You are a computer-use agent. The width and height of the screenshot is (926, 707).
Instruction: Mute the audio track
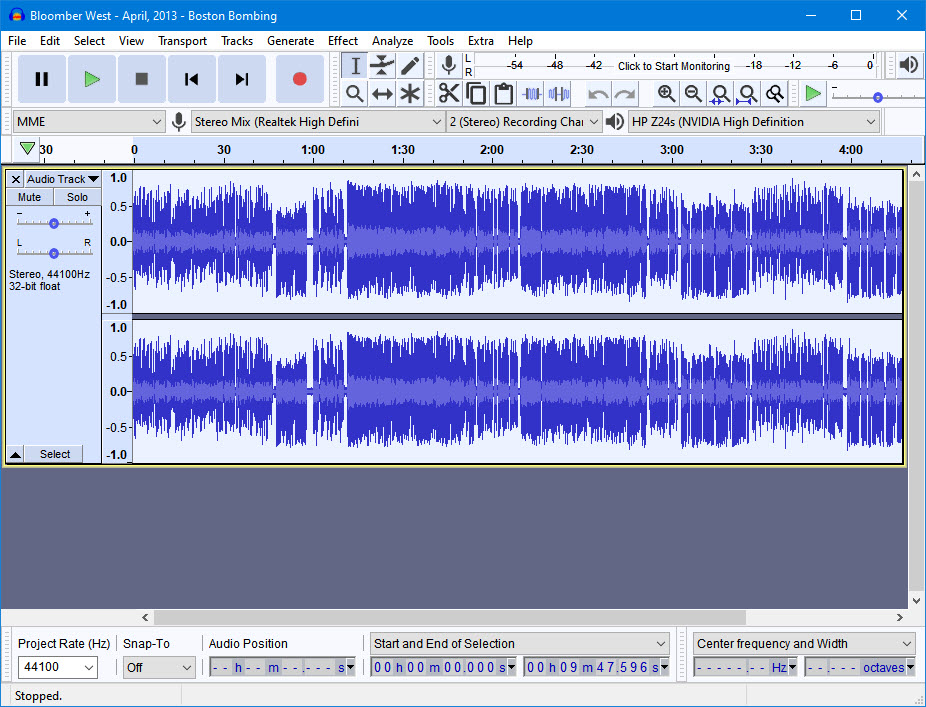tap(30, 197)
